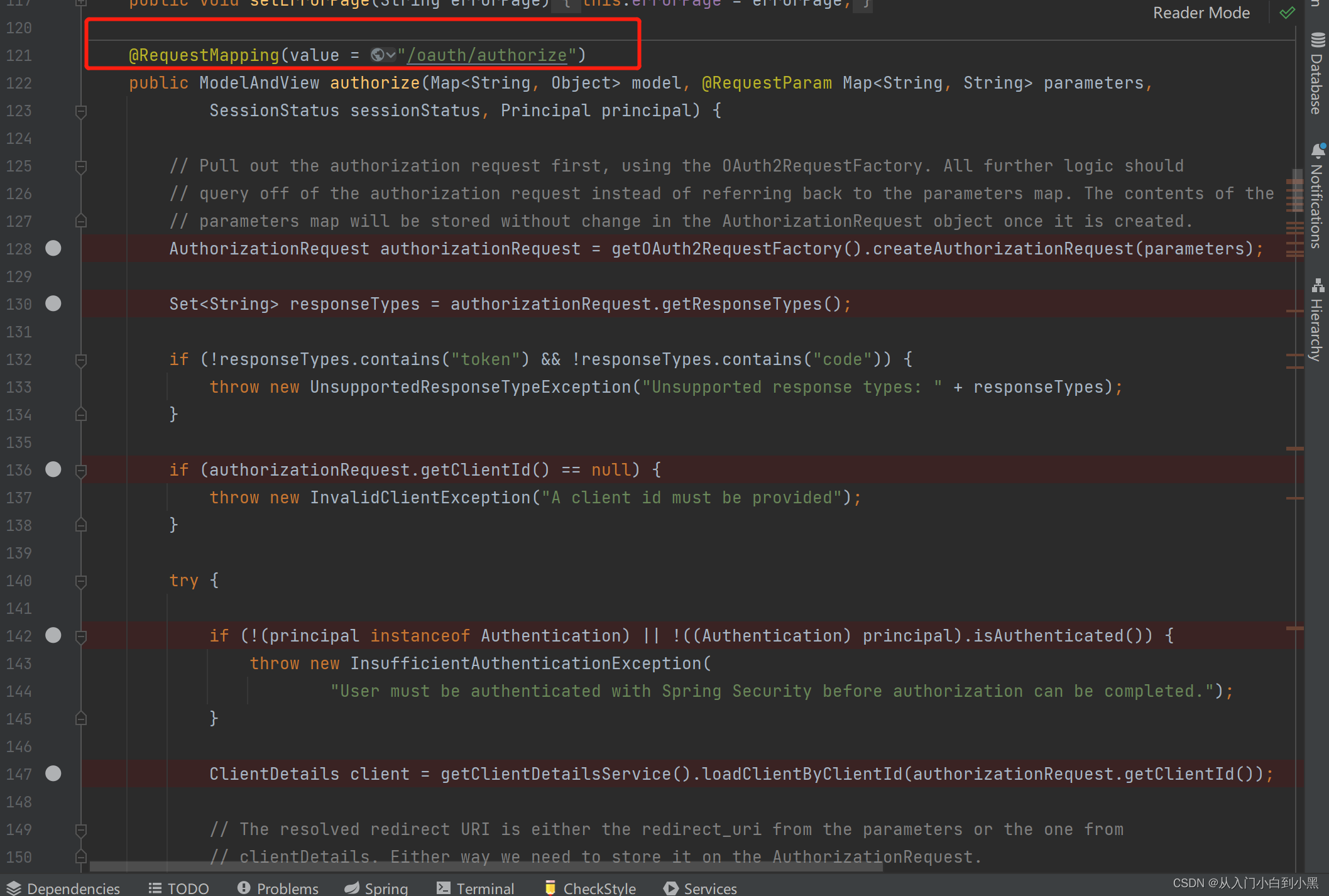The width and height of the screenshot is (1329, 896).
Task: Open the Spring tool window
Action: click(376, 888)
